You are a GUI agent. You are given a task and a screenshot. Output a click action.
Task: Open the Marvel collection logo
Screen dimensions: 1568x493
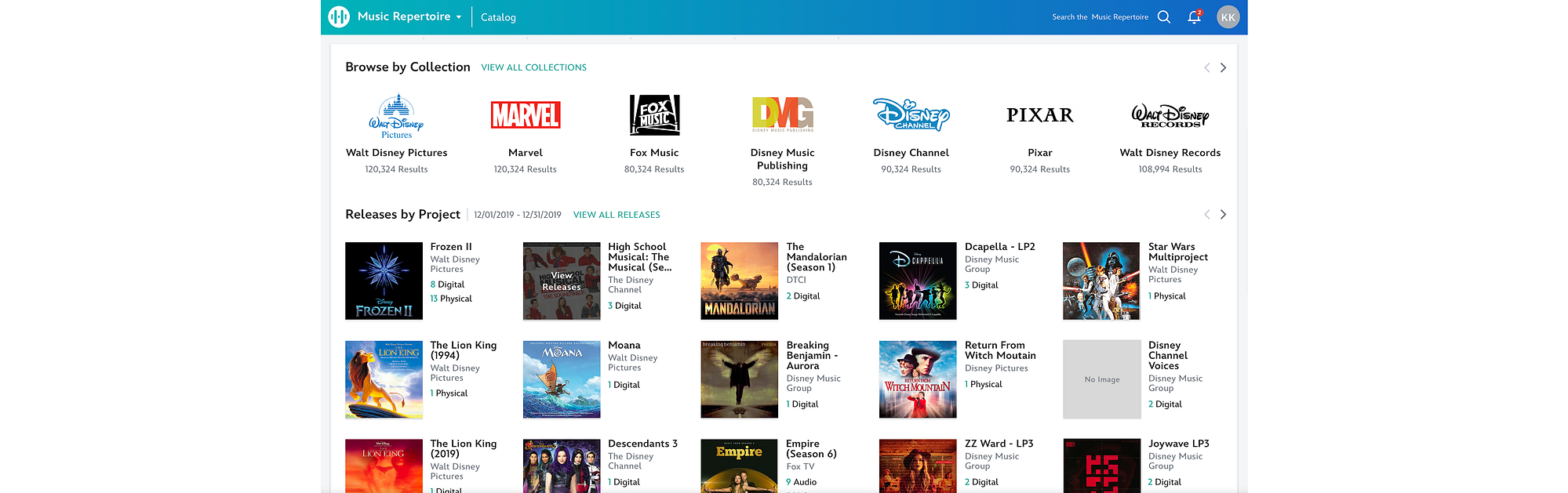point(526,115)
